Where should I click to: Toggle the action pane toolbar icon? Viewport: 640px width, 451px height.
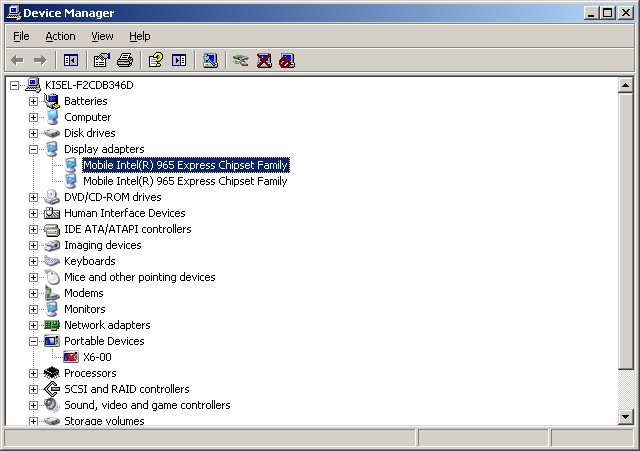(179, 61)
